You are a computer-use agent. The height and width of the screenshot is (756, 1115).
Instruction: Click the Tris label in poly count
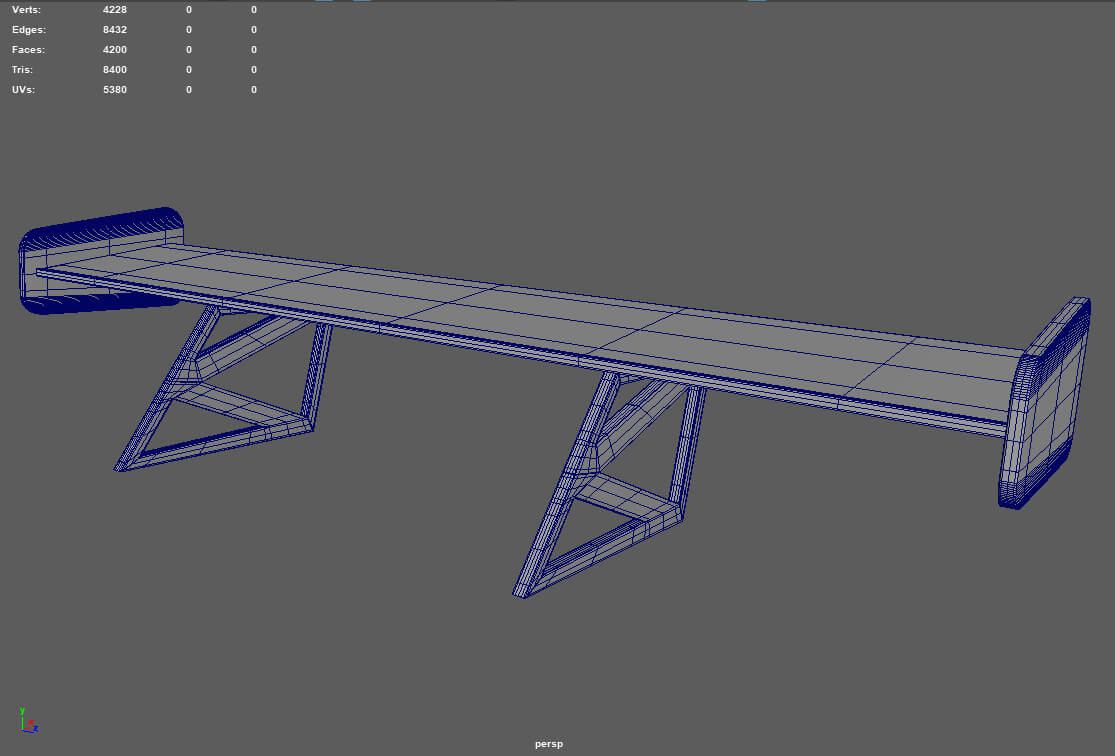[23, 69]
